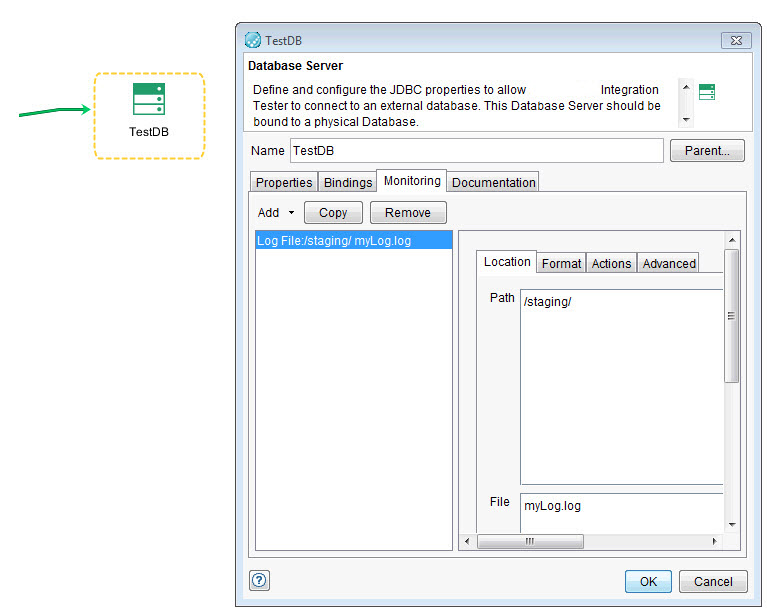This screenshot has width=767, height=612.
Task: Switch to the Bindings tab
Action: pos(348,182)
